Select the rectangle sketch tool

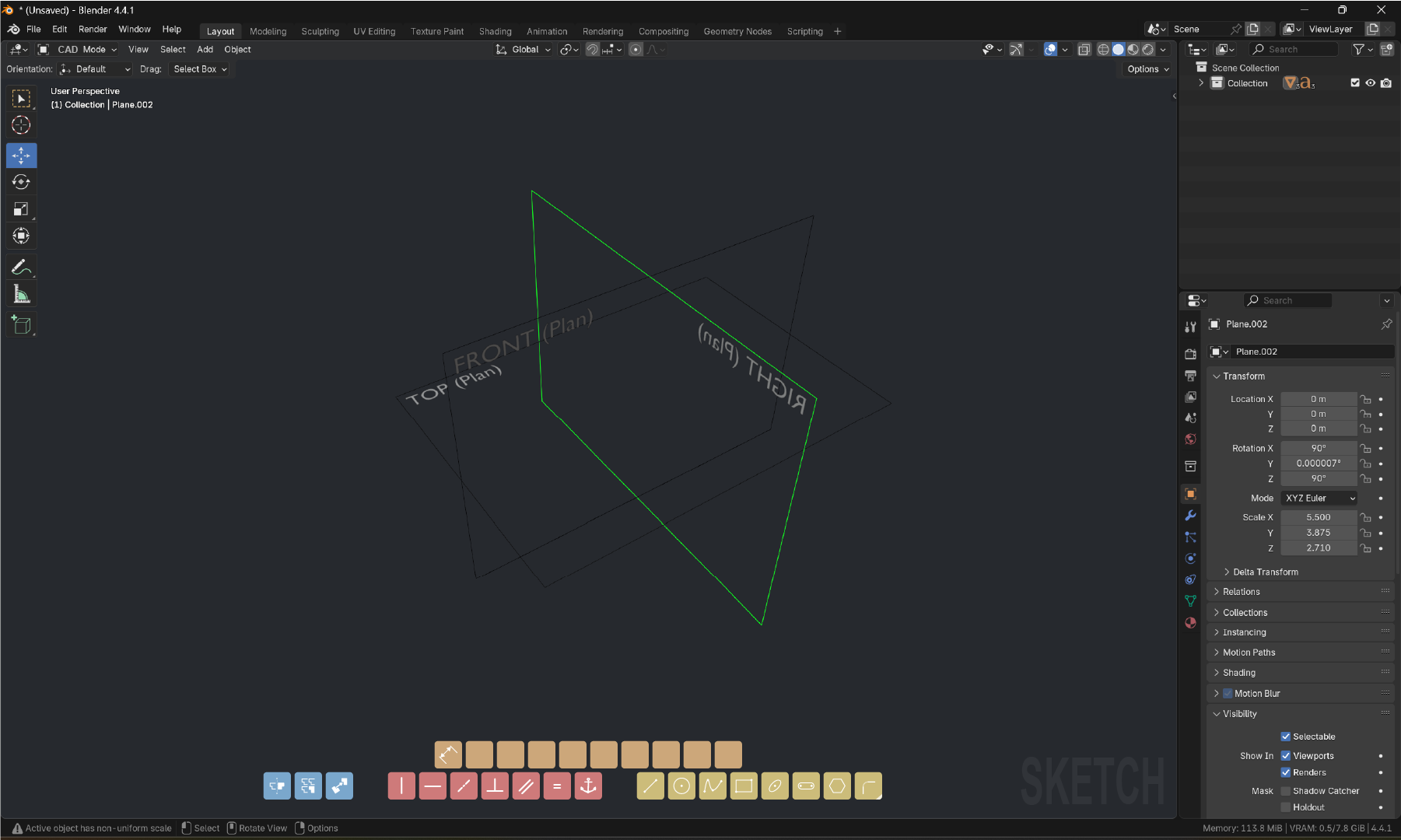click(744, 786)
